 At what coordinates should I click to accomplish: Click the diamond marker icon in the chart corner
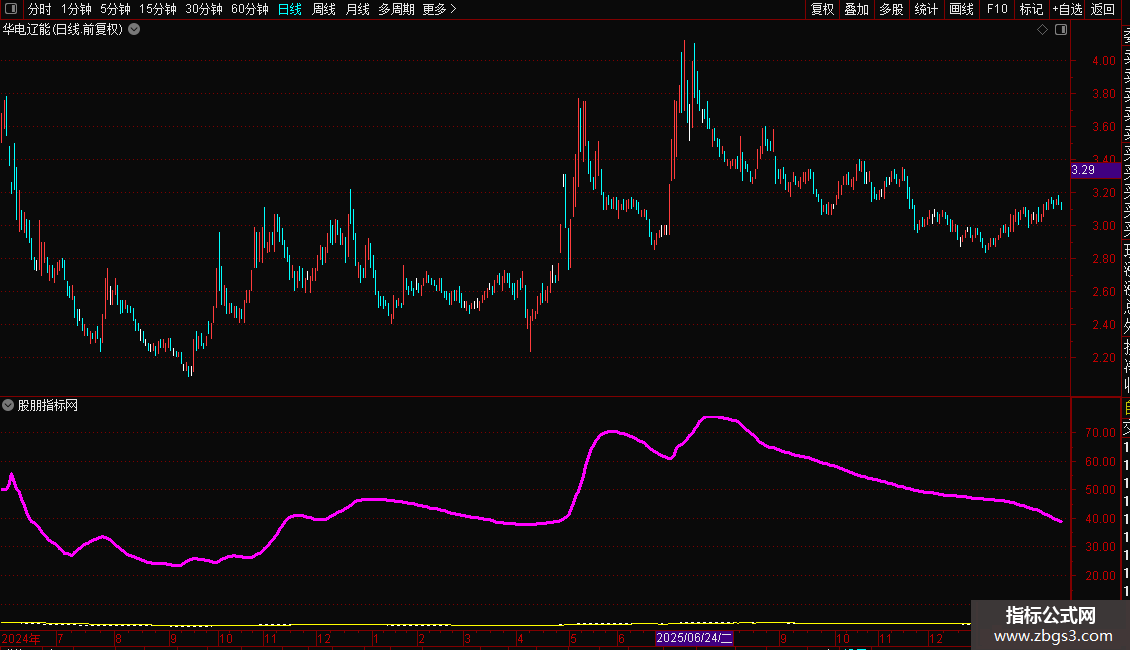[x=1042, y=30]
